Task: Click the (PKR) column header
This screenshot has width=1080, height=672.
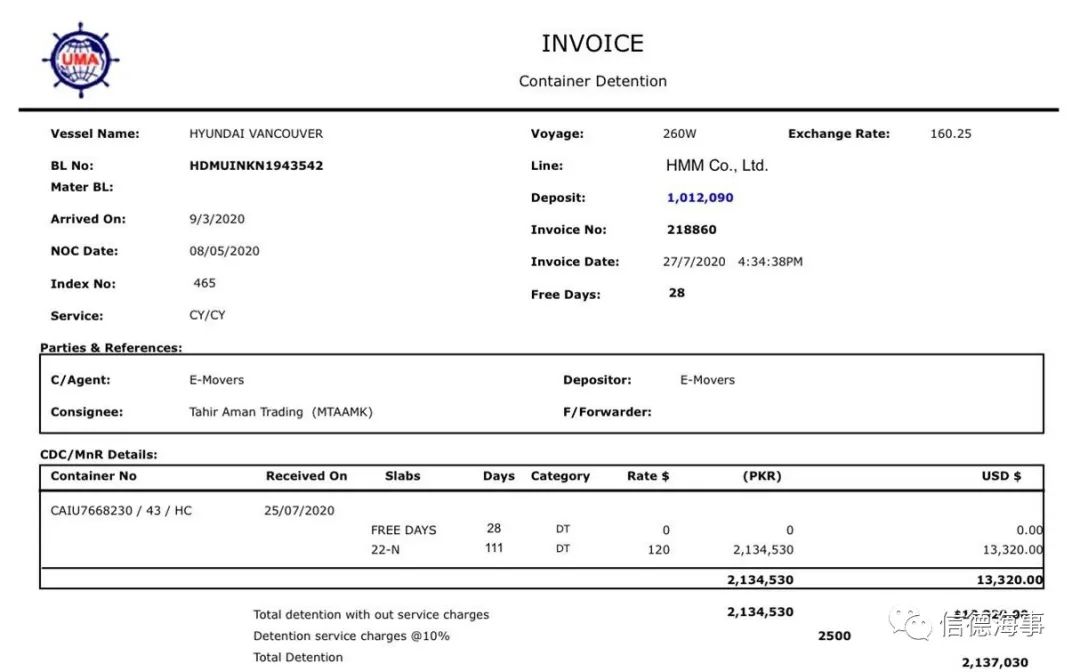Action: coord(762,476)
